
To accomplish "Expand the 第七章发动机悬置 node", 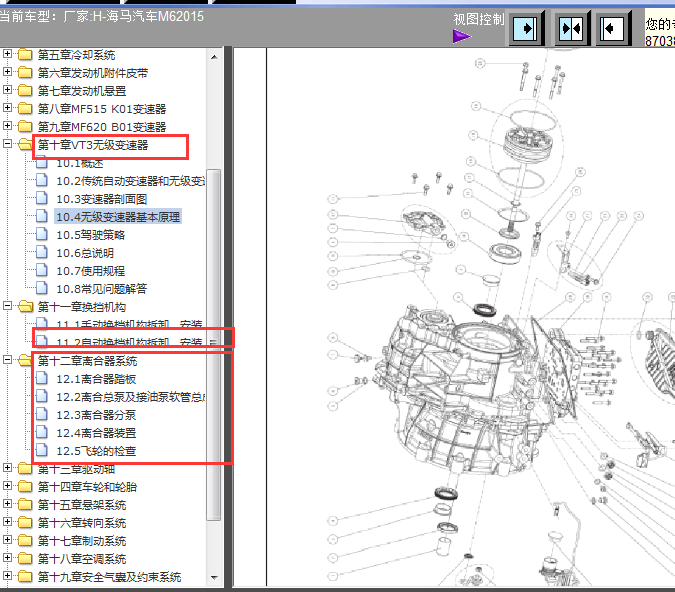I will coord(7,90).
